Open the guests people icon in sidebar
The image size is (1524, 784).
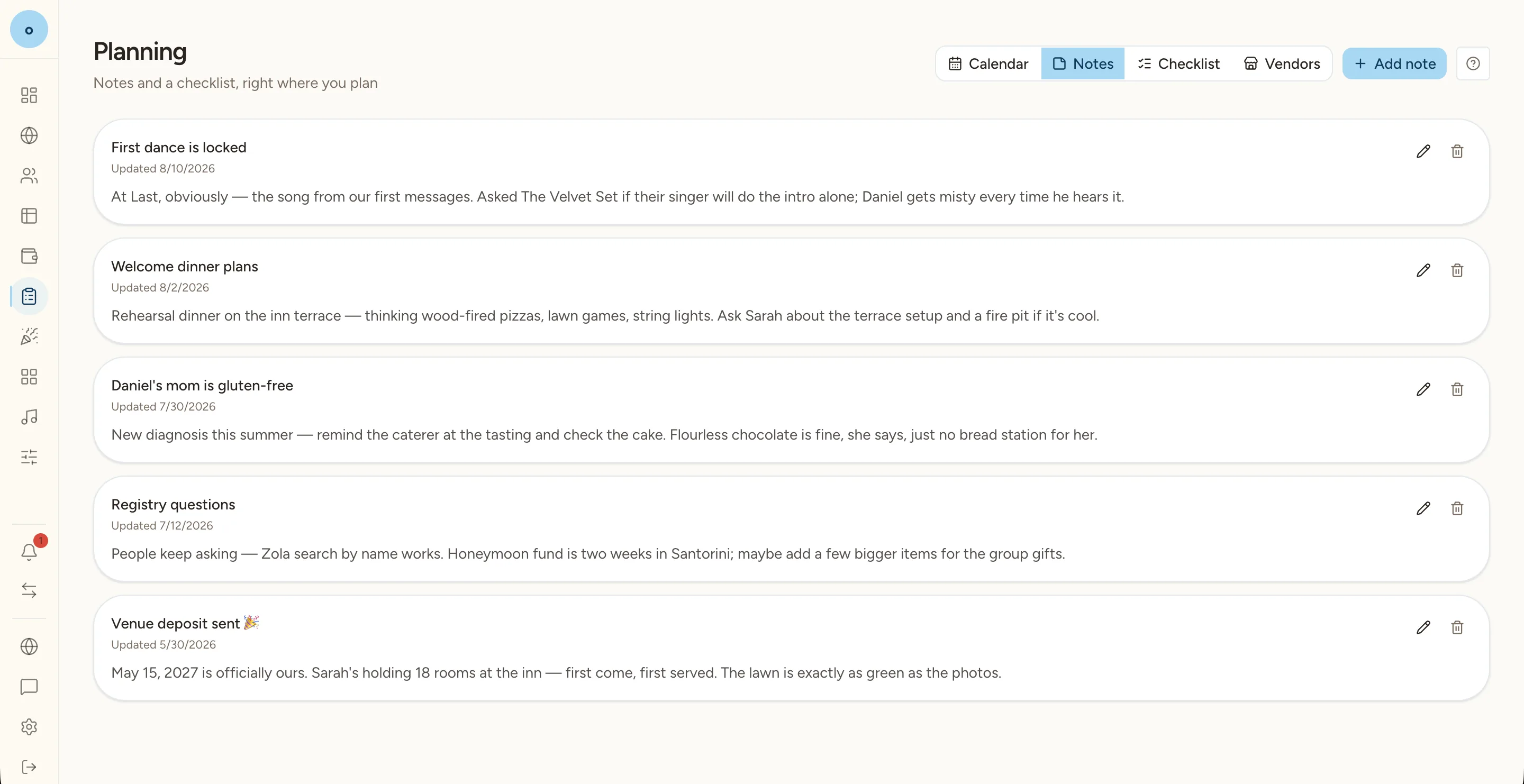coord(29,176)
